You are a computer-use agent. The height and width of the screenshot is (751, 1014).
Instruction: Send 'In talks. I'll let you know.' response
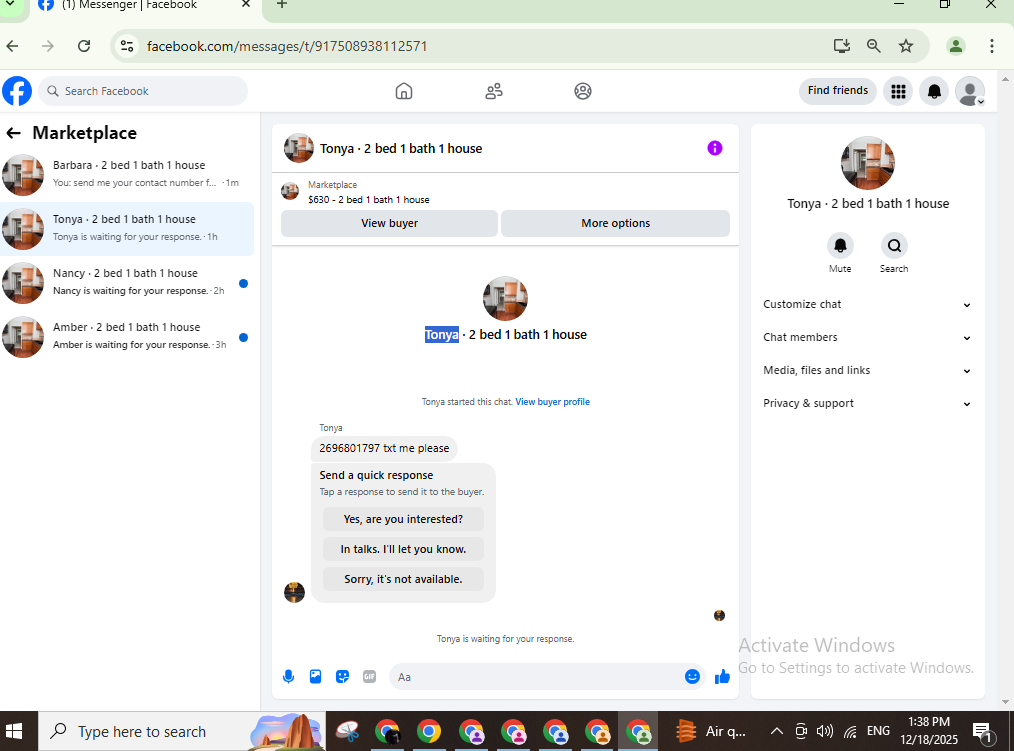pos(403,549)
